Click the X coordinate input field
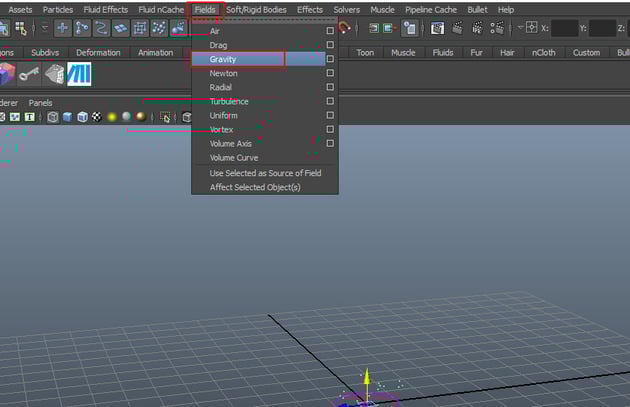 [565, 28]
